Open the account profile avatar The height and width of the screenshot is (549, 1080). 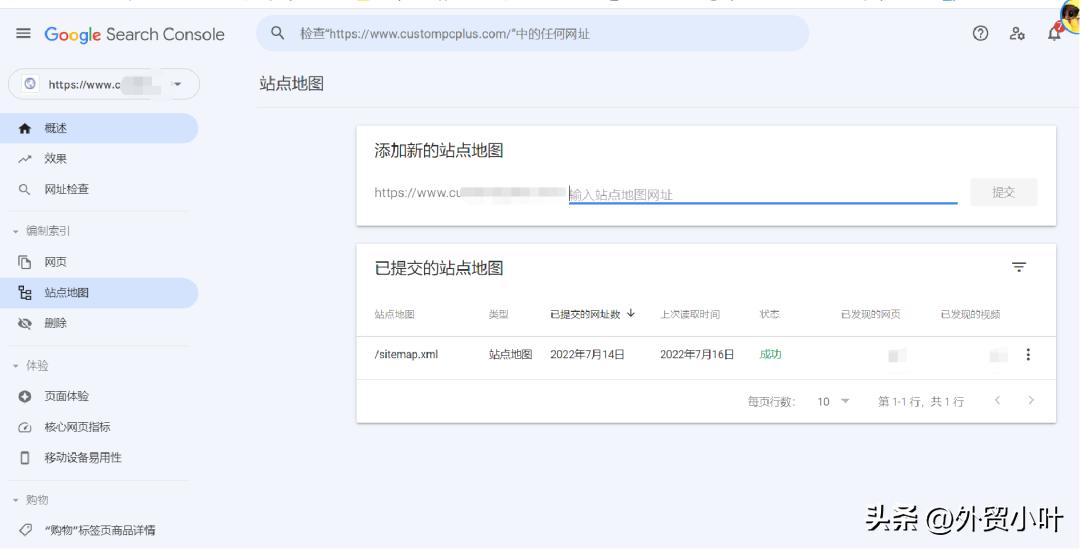[1071, 17]
